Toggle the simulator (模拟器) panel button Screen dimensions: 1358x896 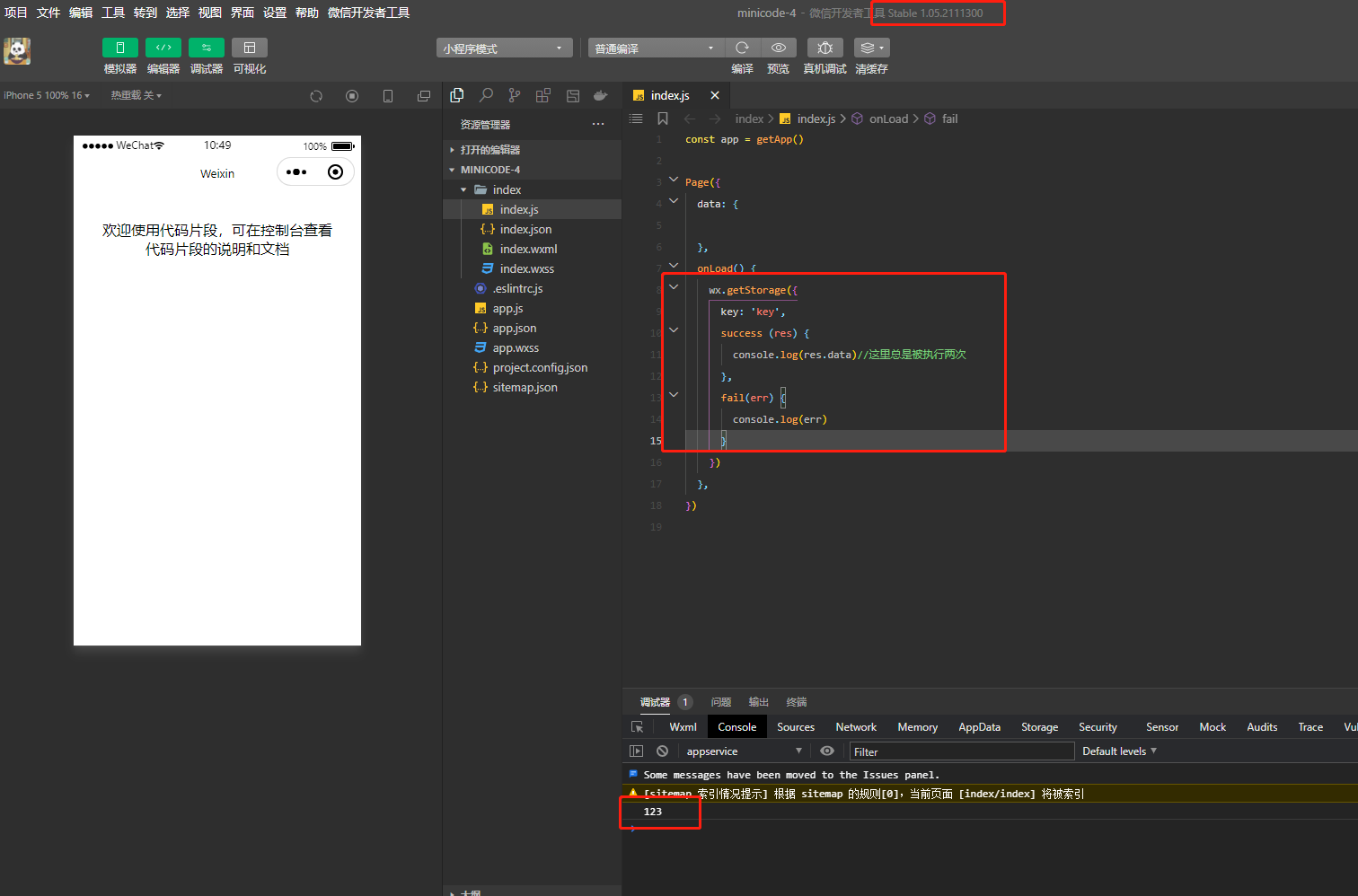click(120, 48)
